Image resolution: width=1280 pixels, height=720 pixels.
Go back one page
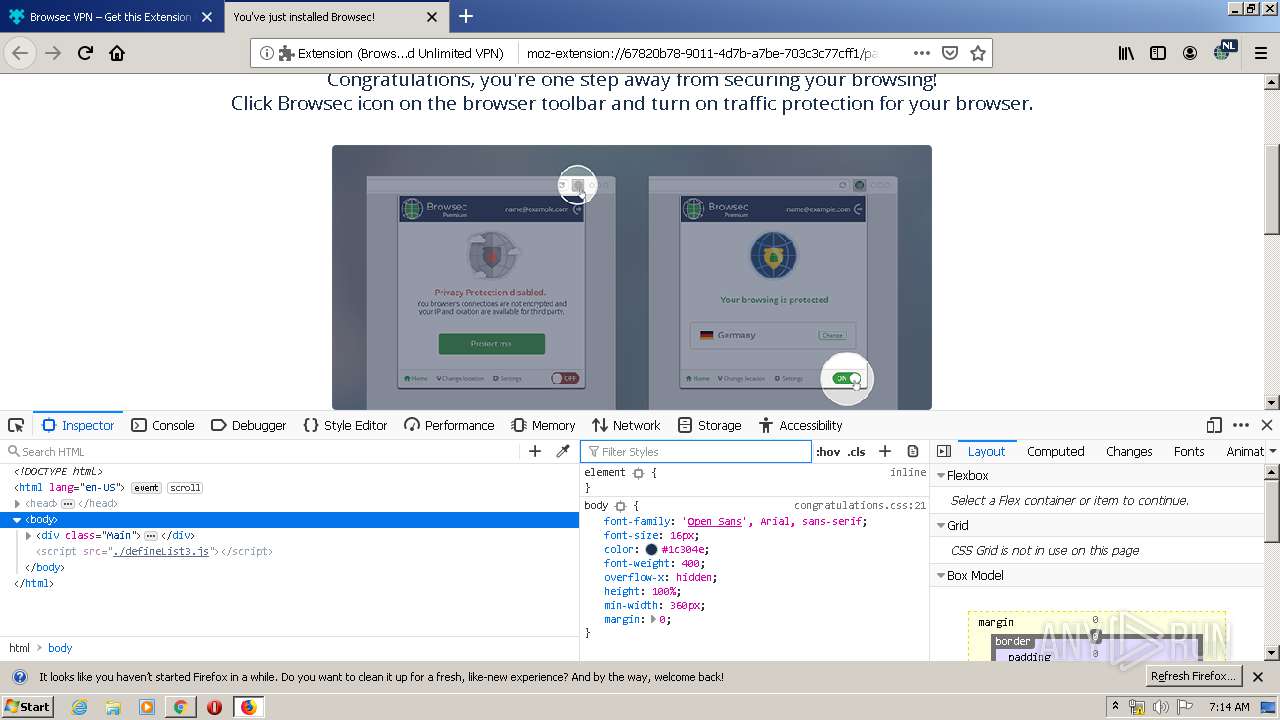[20, 53]
